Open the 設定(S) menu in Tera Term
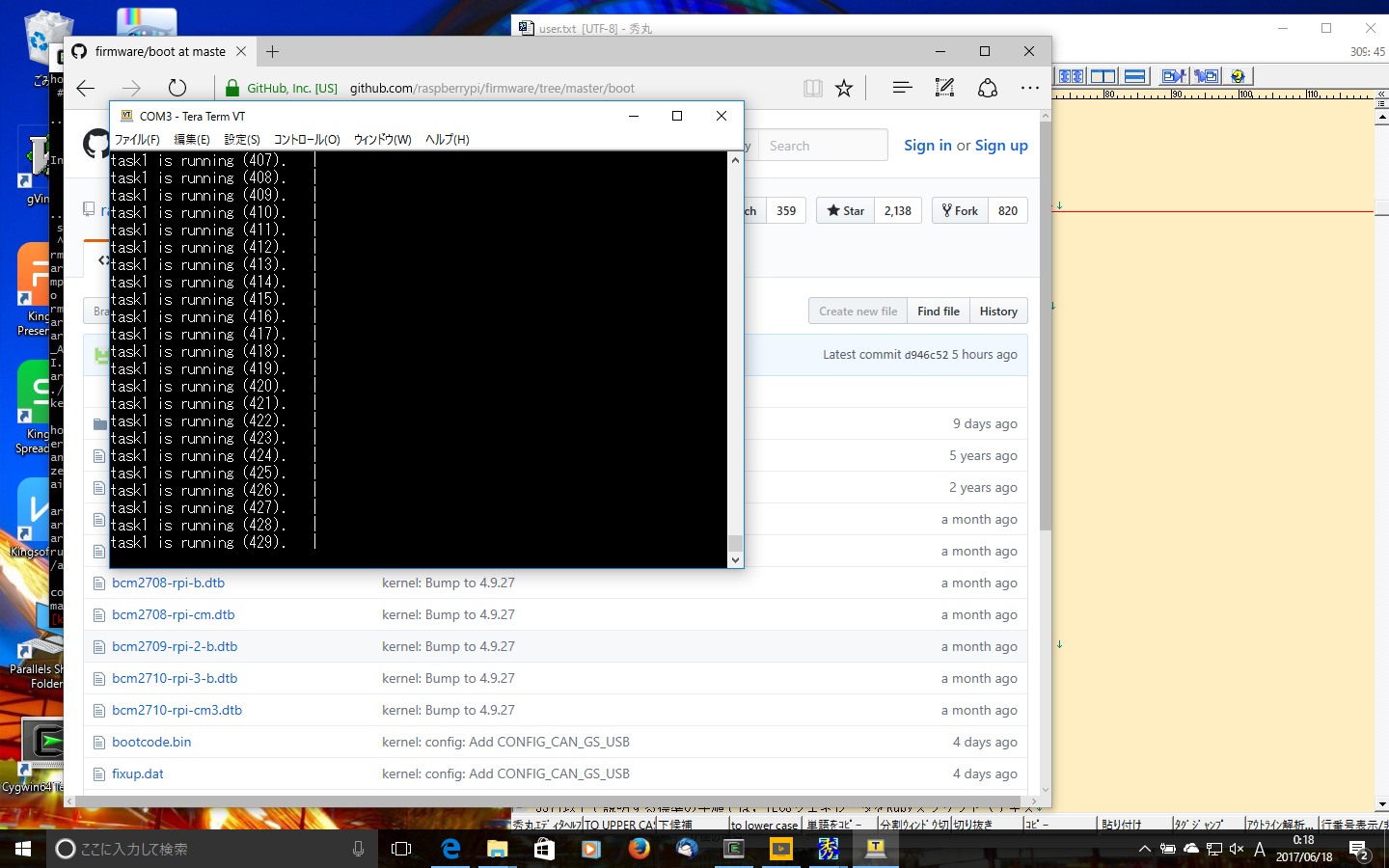 [x=242, y=140]
